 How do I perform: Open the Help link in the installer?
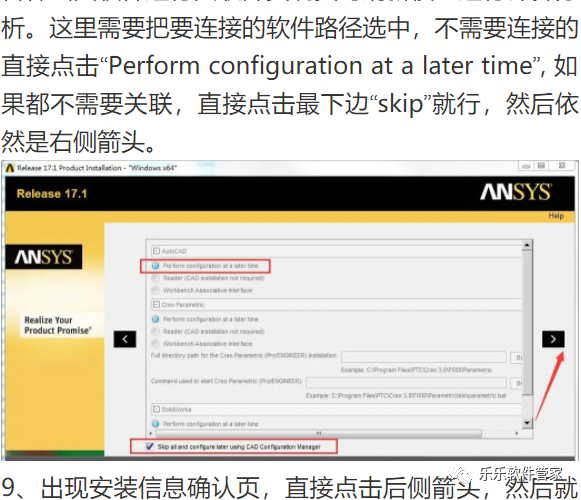556,216
